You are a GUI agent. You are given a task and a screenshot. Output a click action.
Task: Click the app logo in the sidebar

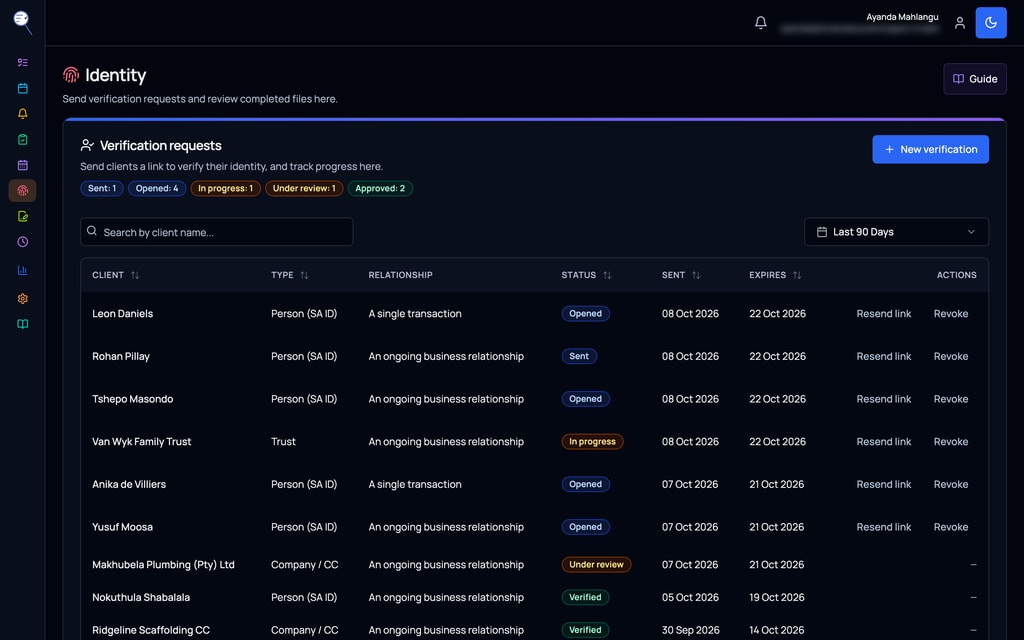(23, 22)
